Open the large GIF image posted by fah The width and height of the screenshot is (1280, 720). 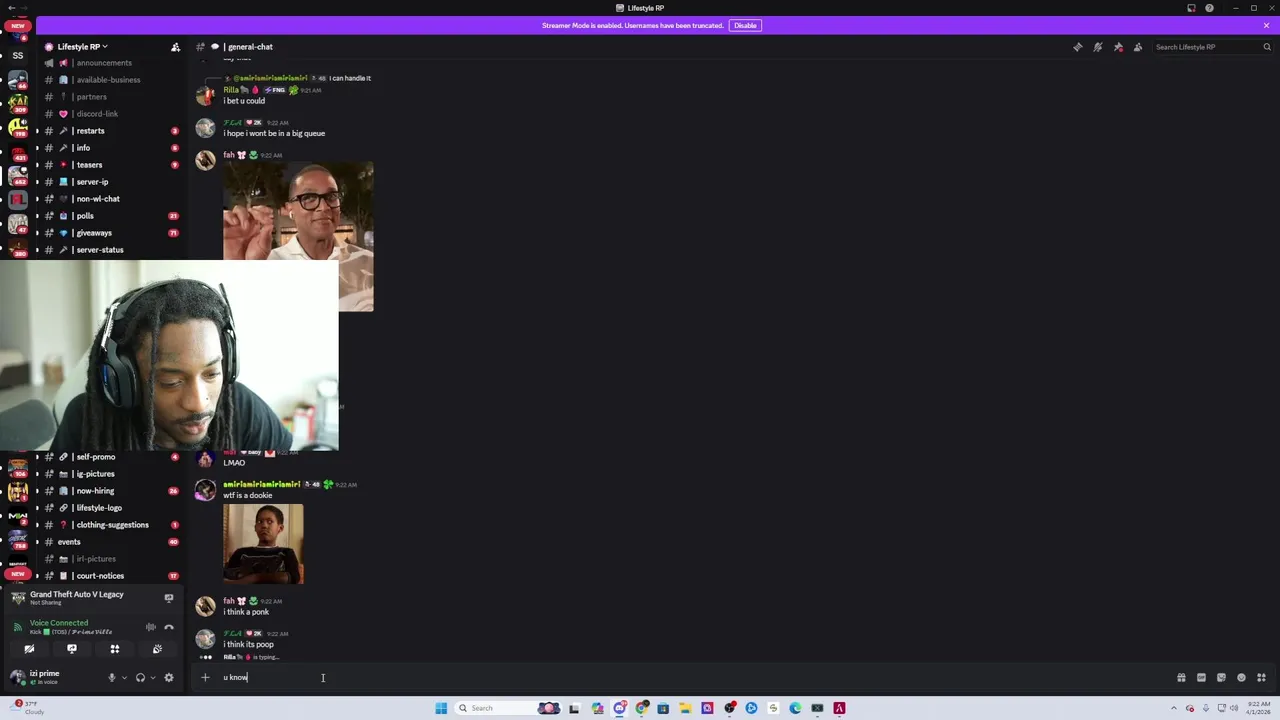[x=298, y=237]
